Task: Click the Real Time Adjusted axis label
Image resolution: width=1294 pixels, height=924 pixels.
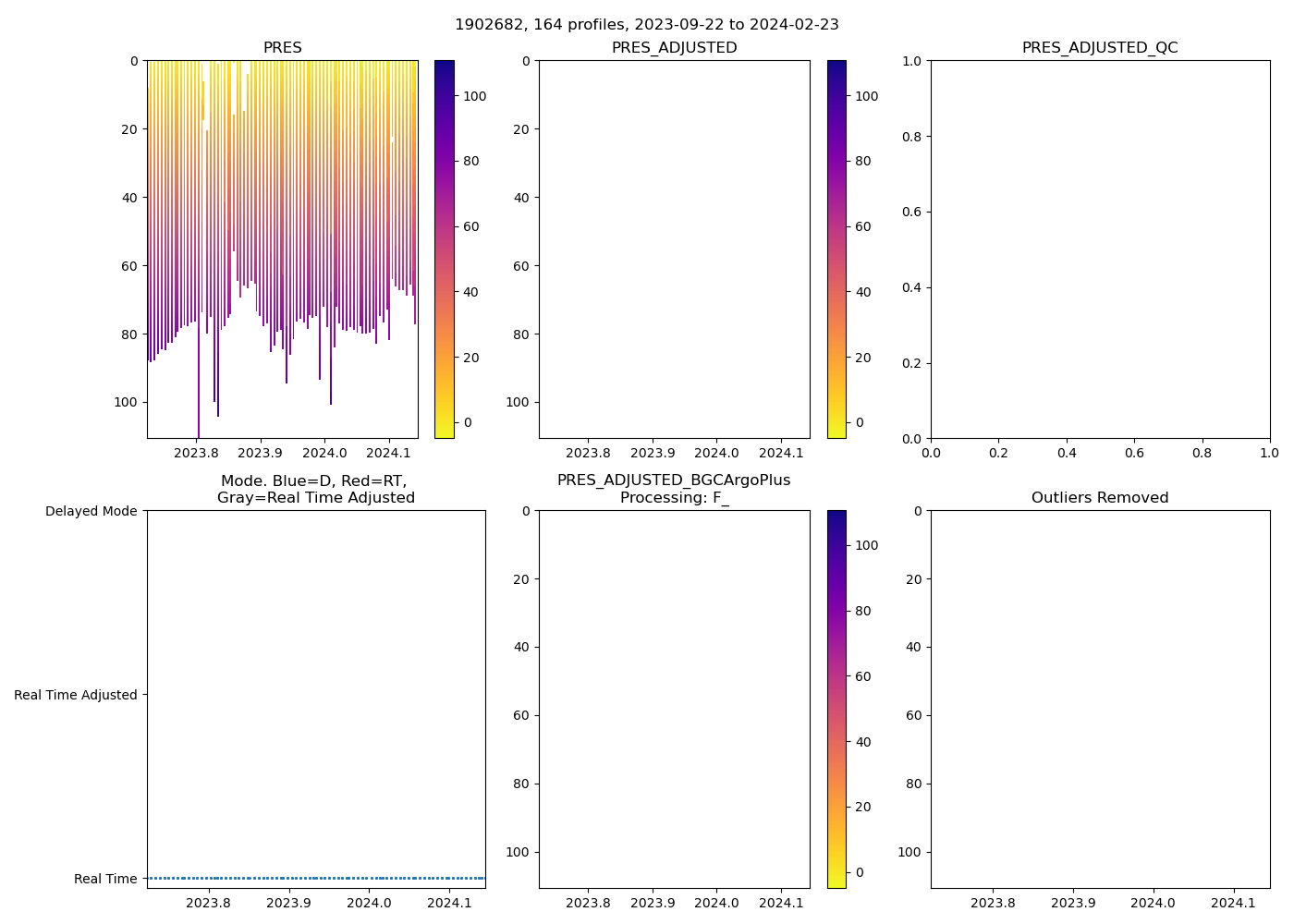Action: (x=76, y=695)
